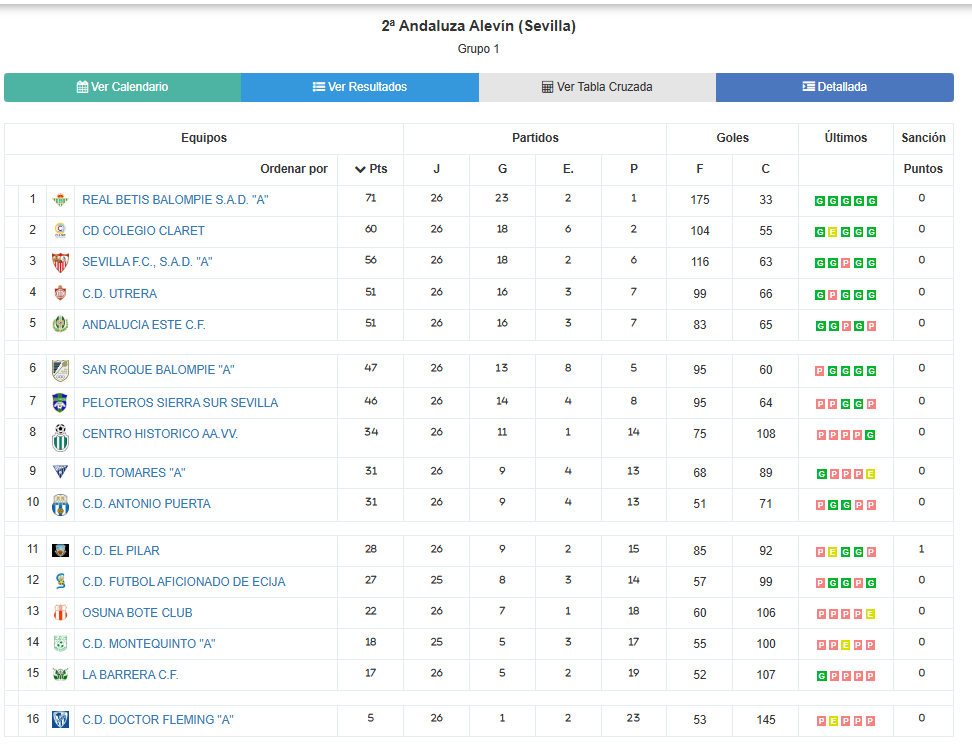Viewport: 972px width, 745px height.
Task: Click the La Barrera C.F. crest
Action: [60, 674]
